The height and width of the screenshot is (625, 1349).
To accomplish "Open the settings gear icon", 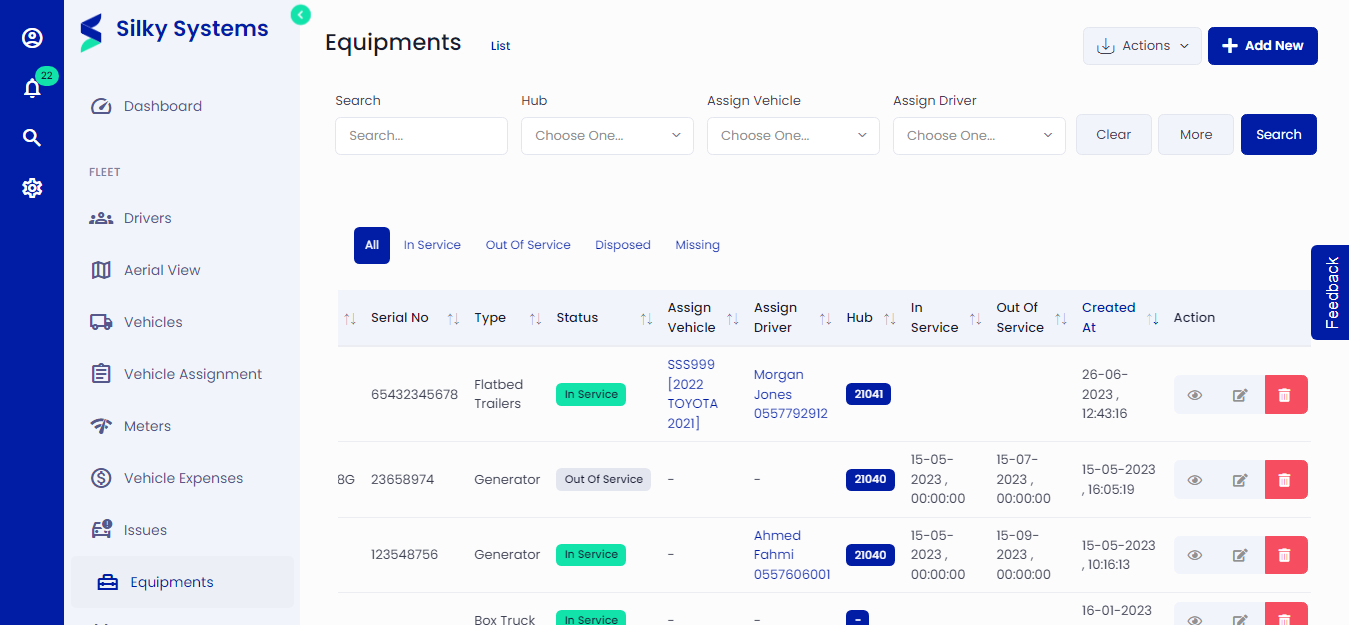I will click(x=32, y=188).
